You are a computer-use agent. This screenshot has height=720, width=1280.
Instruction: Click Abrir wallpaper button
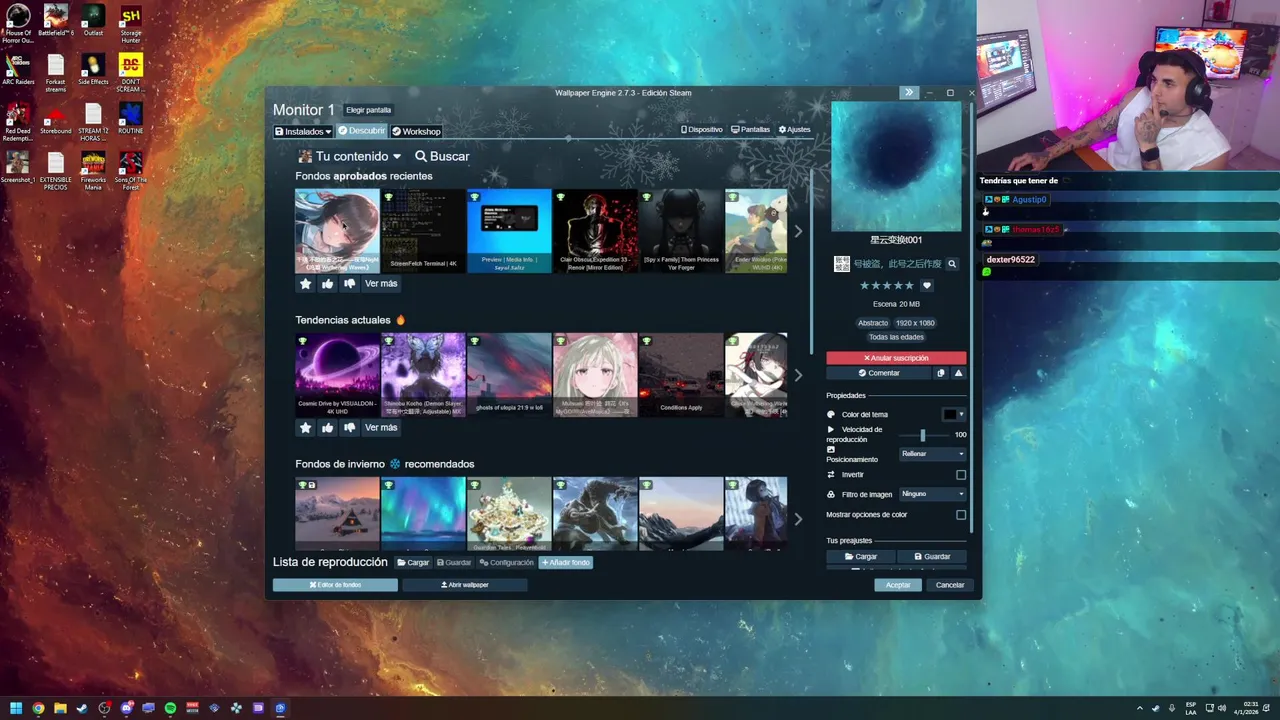[465, 585]
